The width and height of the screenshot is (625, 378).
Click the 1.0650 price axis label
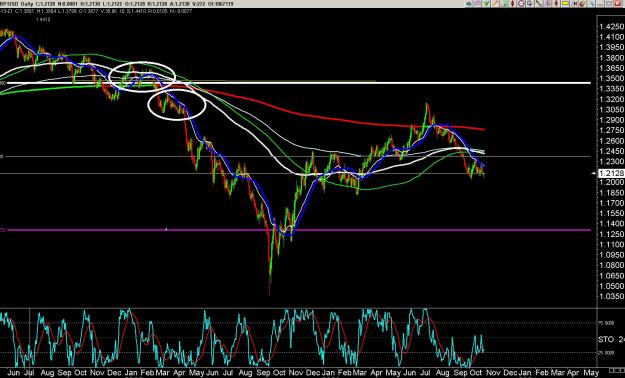[x=611, y=276]
